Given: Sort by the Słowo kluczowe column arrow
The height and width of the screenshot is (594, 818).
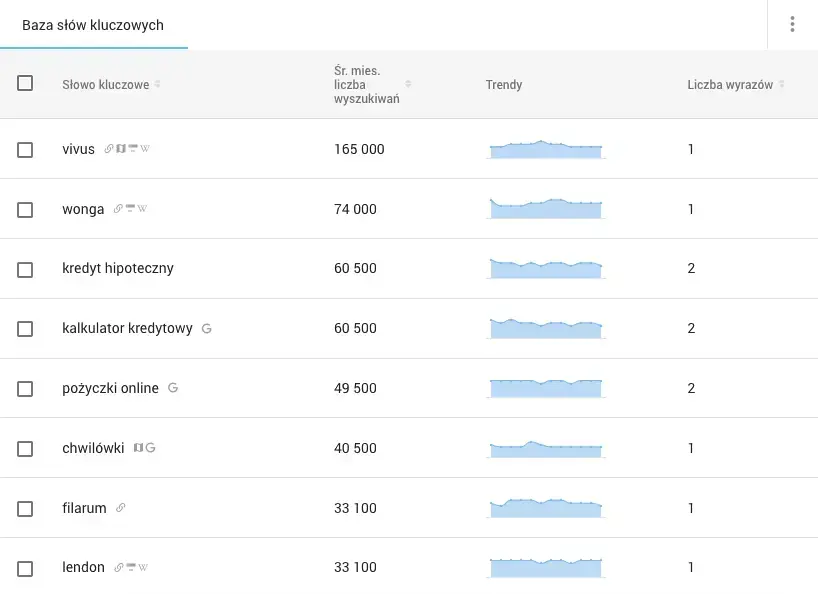Looking at the screenshot, I should [x=158, y=85].
